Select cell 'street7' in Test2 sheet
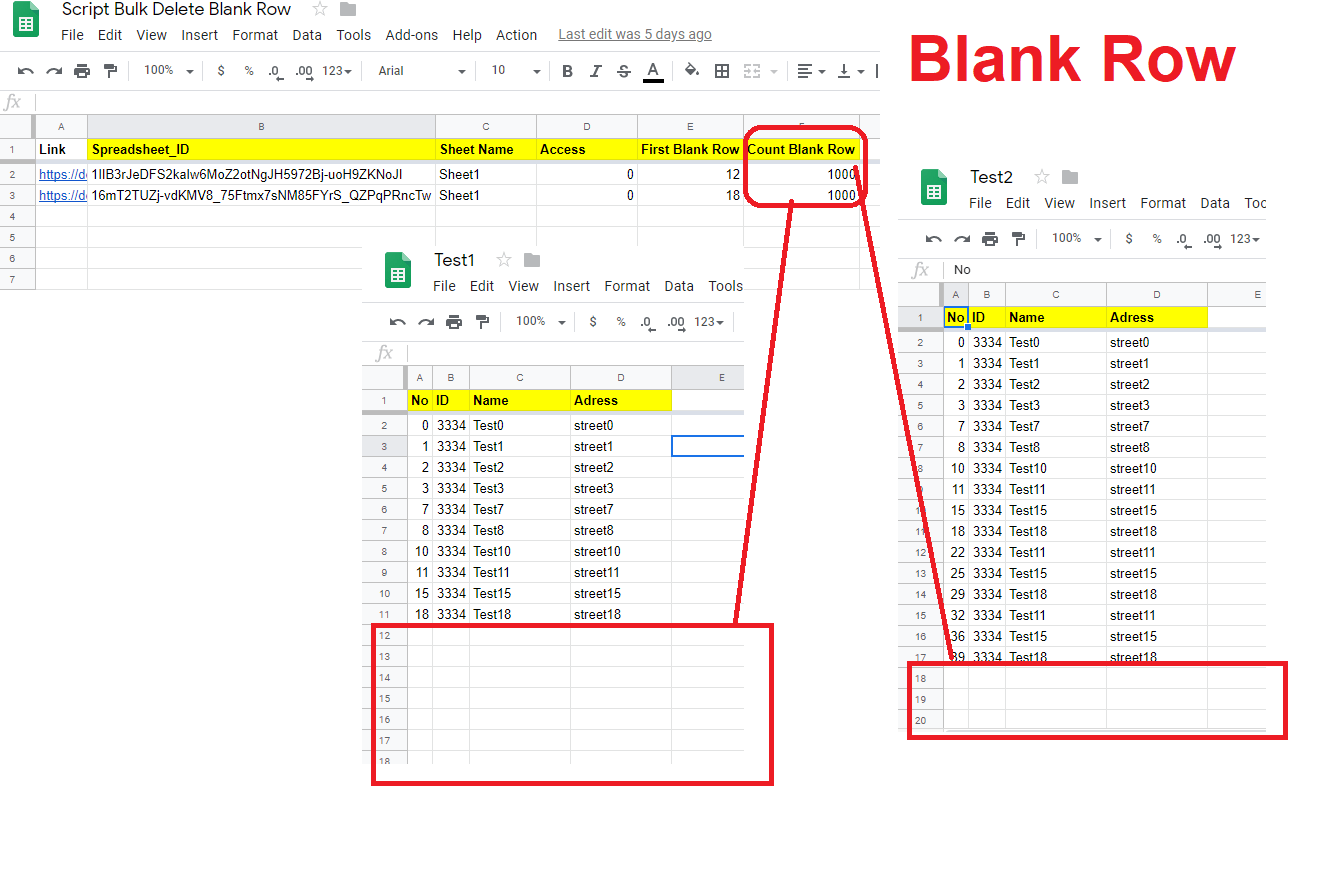Image resolution: width=1330 pixels, height=894 pixels. [x=1157, y=427]
